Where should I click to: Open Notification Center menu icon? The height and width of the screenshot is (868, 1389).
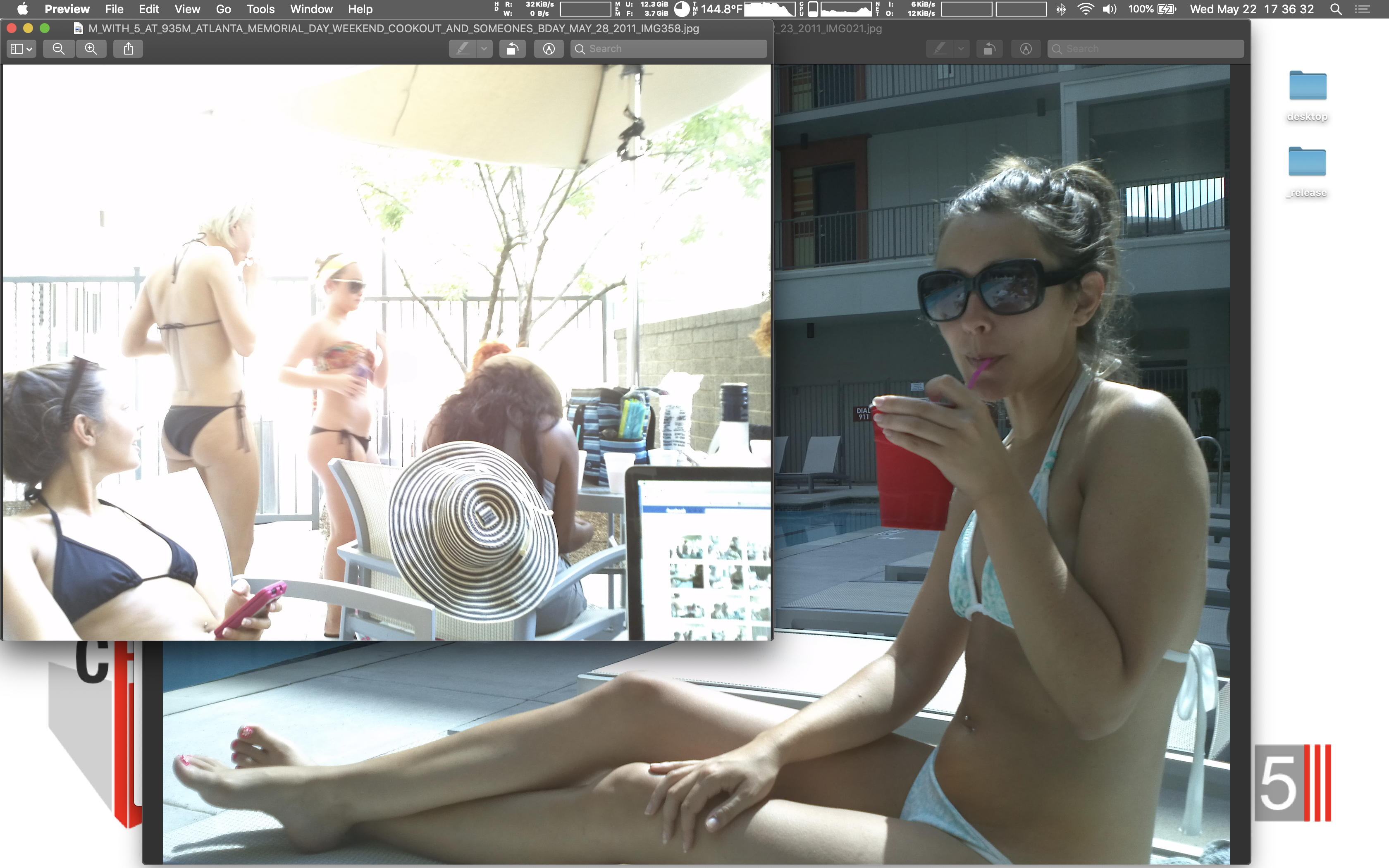(1363, 9)
